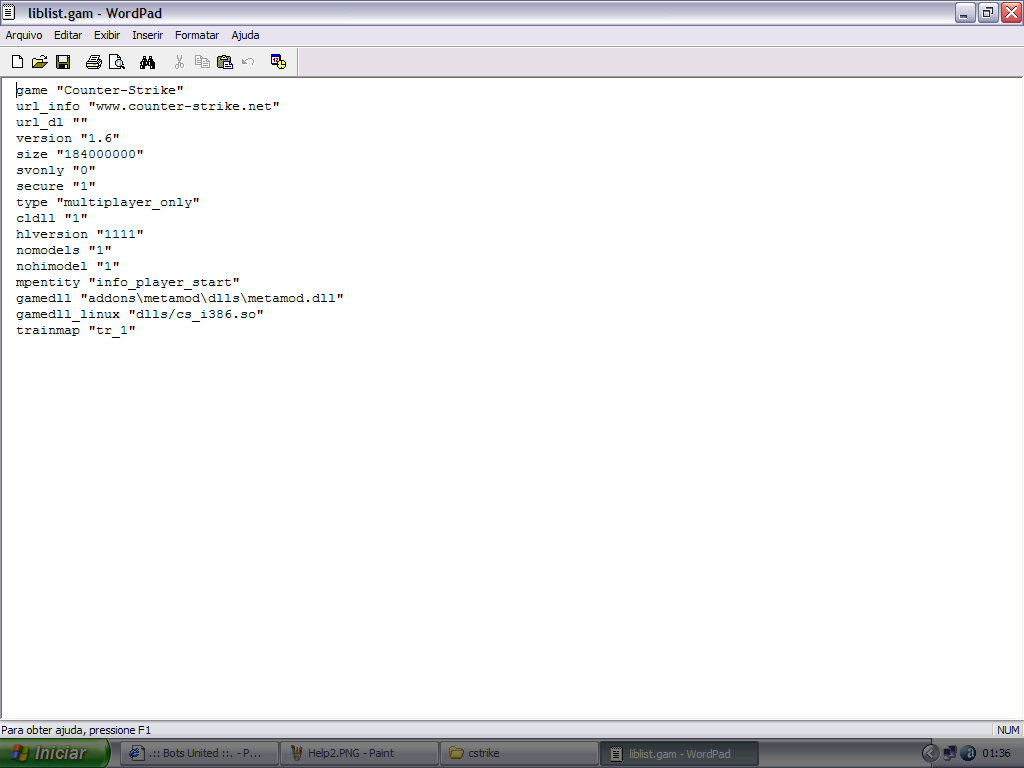Screen dimensions: 1024x768
Task: Click the round tray icon next to clock
Action: tap(969, 754)
